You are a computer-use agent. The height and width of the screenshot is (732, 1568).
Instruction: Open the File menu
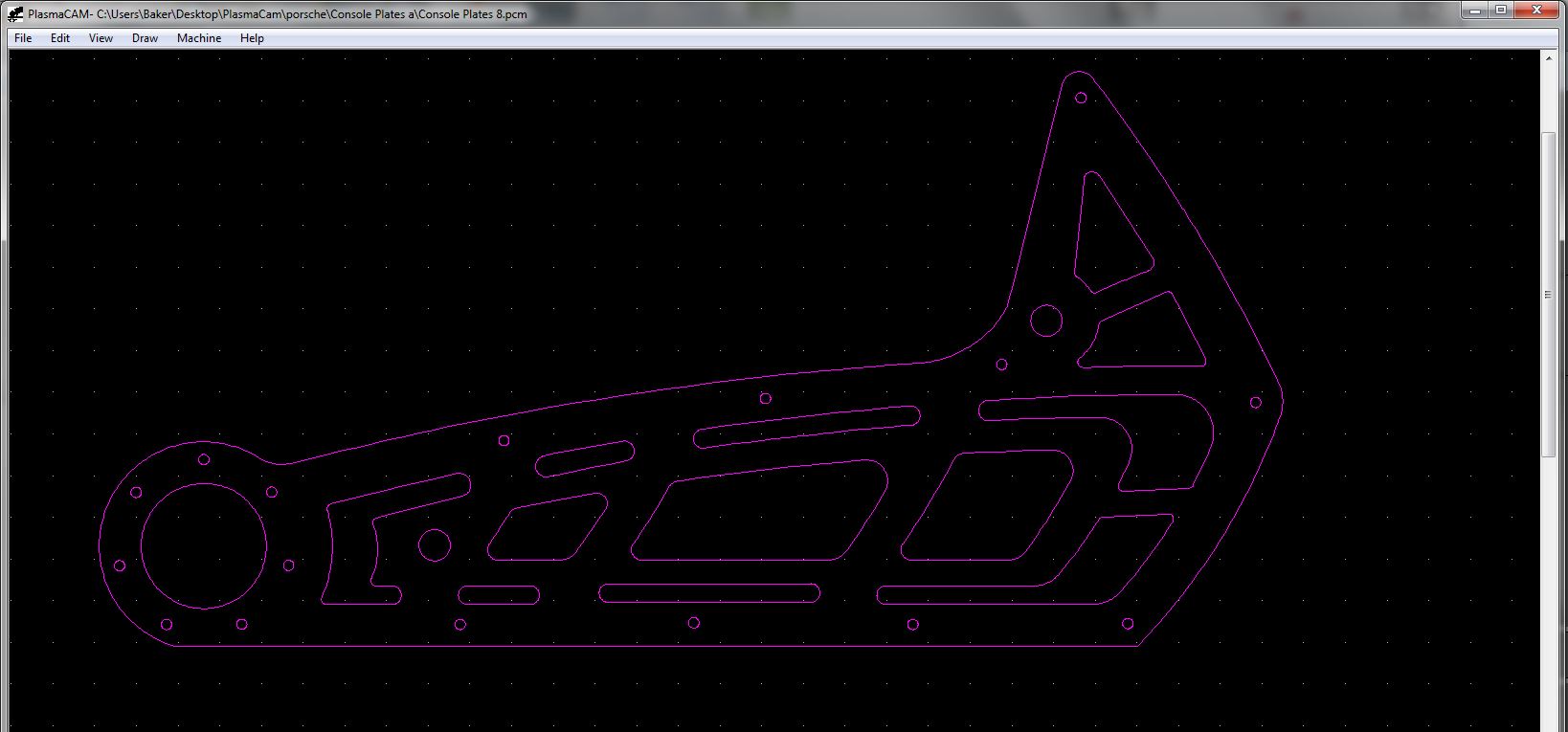coord(23,38)
